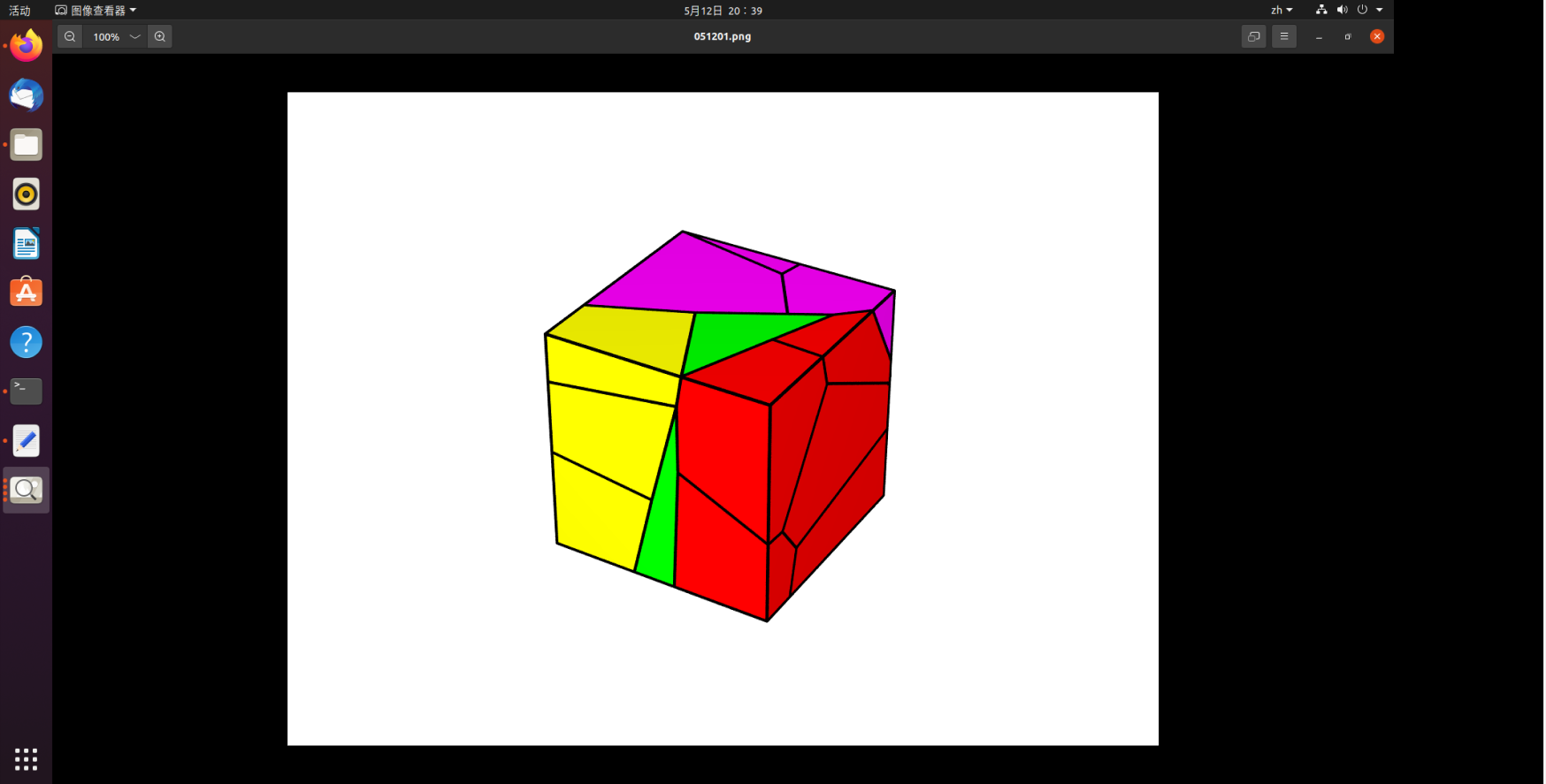
Task: Click the network status icon
Action: point(1321,10)
